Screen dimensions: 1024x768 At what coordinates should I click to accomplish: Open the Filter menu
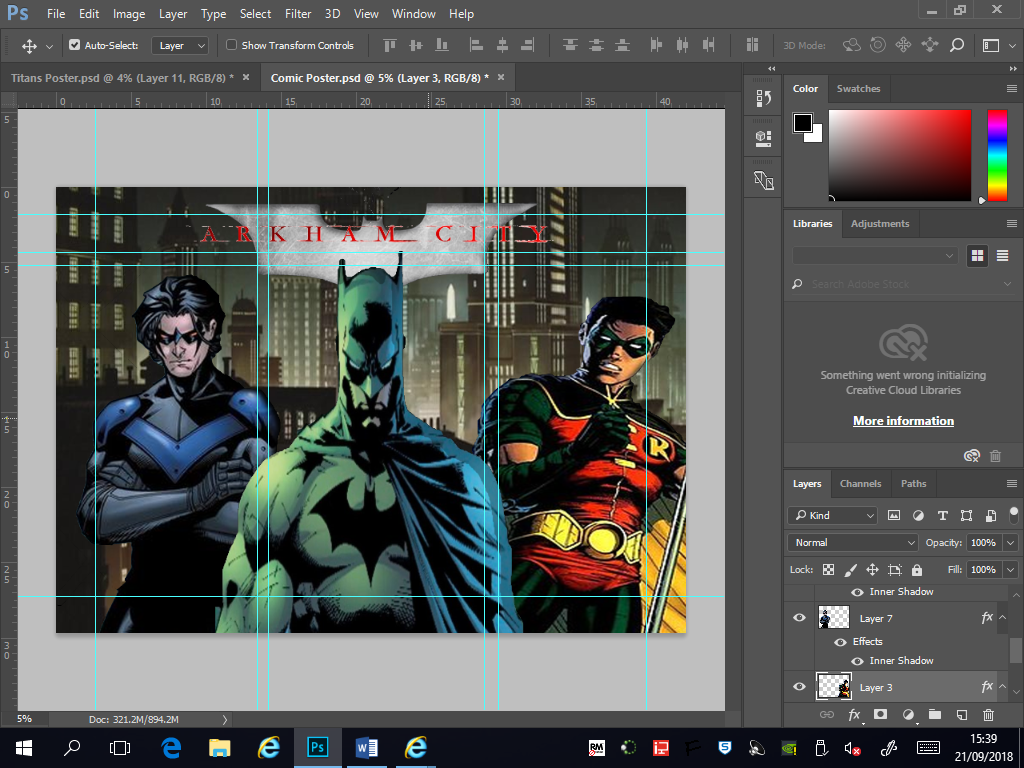297,14
